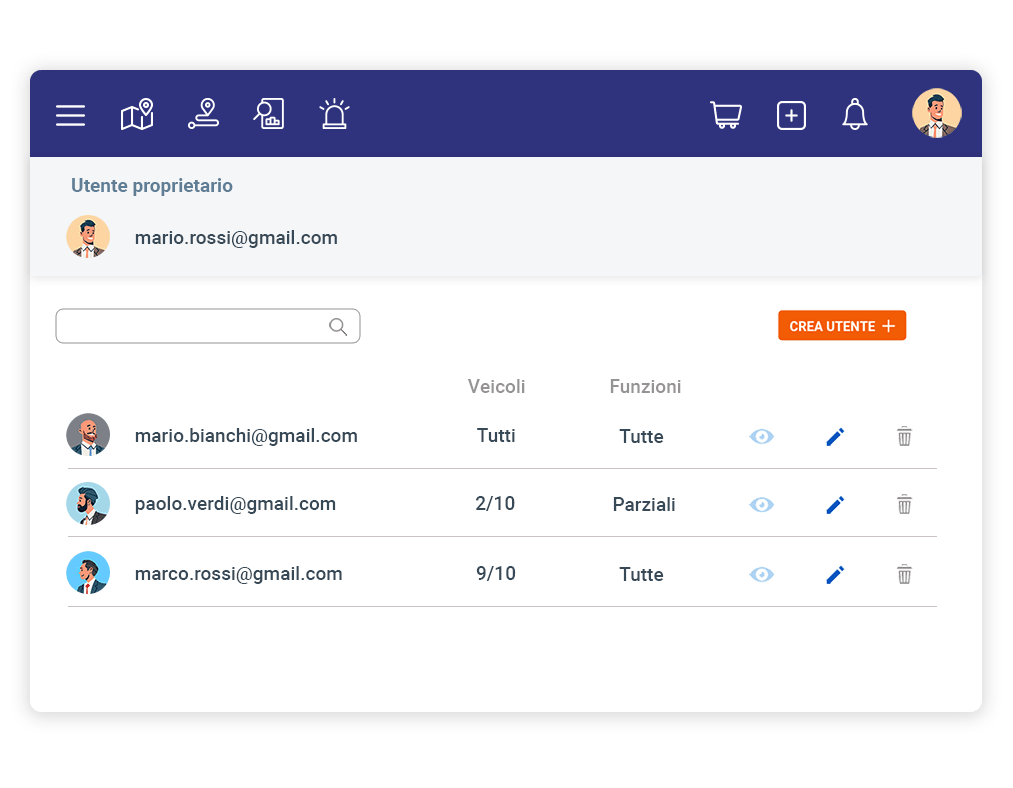This screenshot has width=1013, height=788.
Task: Open the alarm siren icon
Action: coord(334,114)
